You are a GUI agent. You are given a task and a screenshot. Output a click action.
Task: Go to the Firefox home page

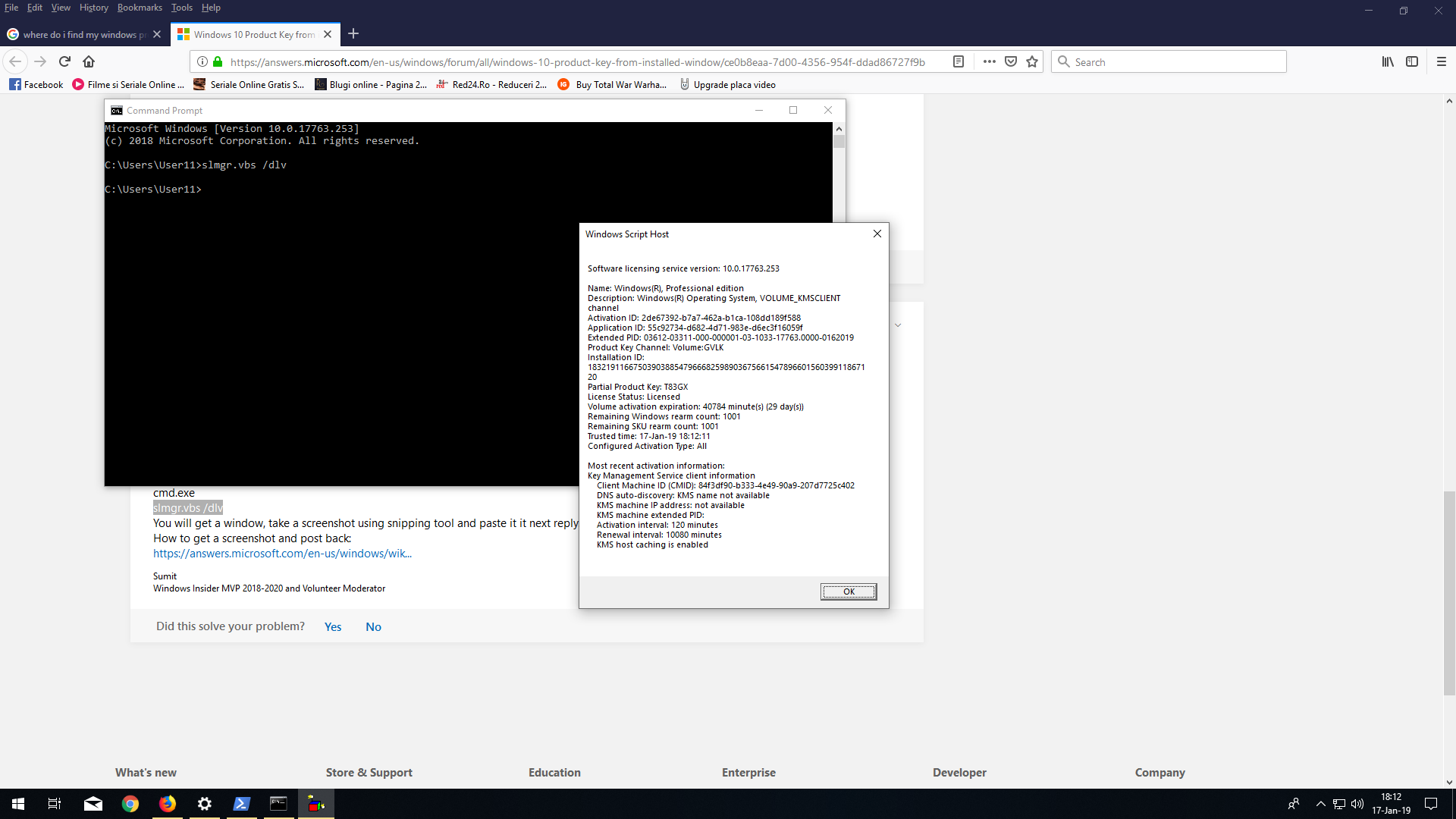(89, 61)
